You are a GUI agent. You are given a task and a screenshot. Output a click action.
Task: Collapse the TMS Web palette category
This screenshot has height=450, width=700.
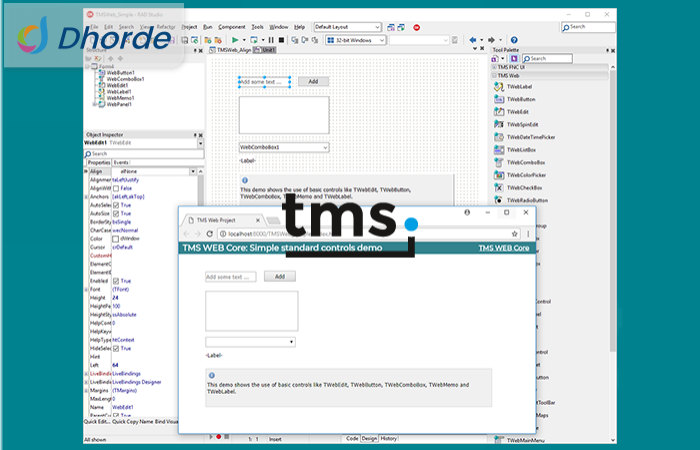494,76
